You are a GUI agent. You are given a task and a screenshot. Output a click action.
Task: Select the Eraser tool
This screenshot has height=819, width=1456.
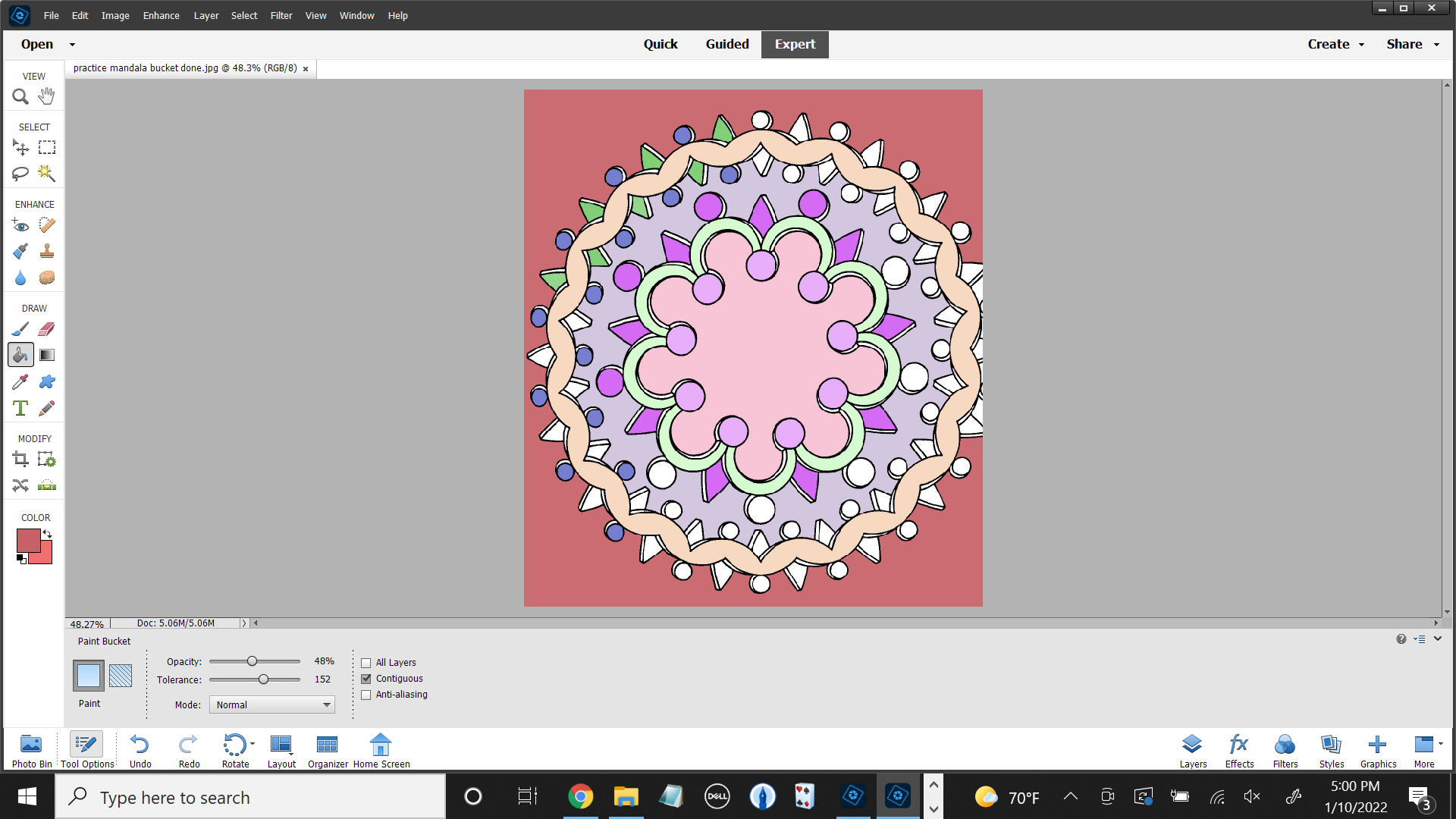coord(46,329)
